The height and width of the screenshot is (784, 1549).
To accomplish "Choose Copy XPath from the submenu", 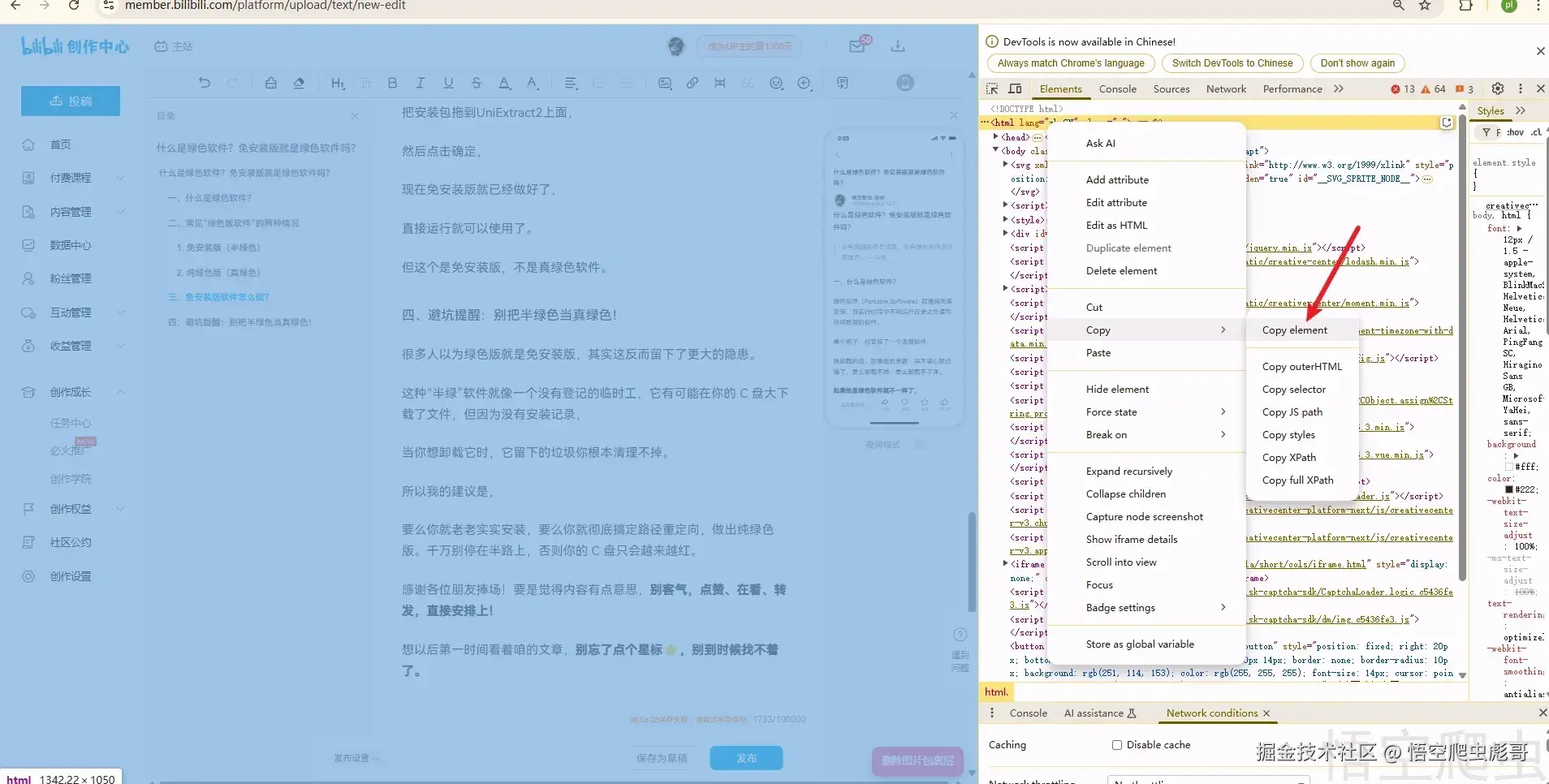I will coord(1302,458).
